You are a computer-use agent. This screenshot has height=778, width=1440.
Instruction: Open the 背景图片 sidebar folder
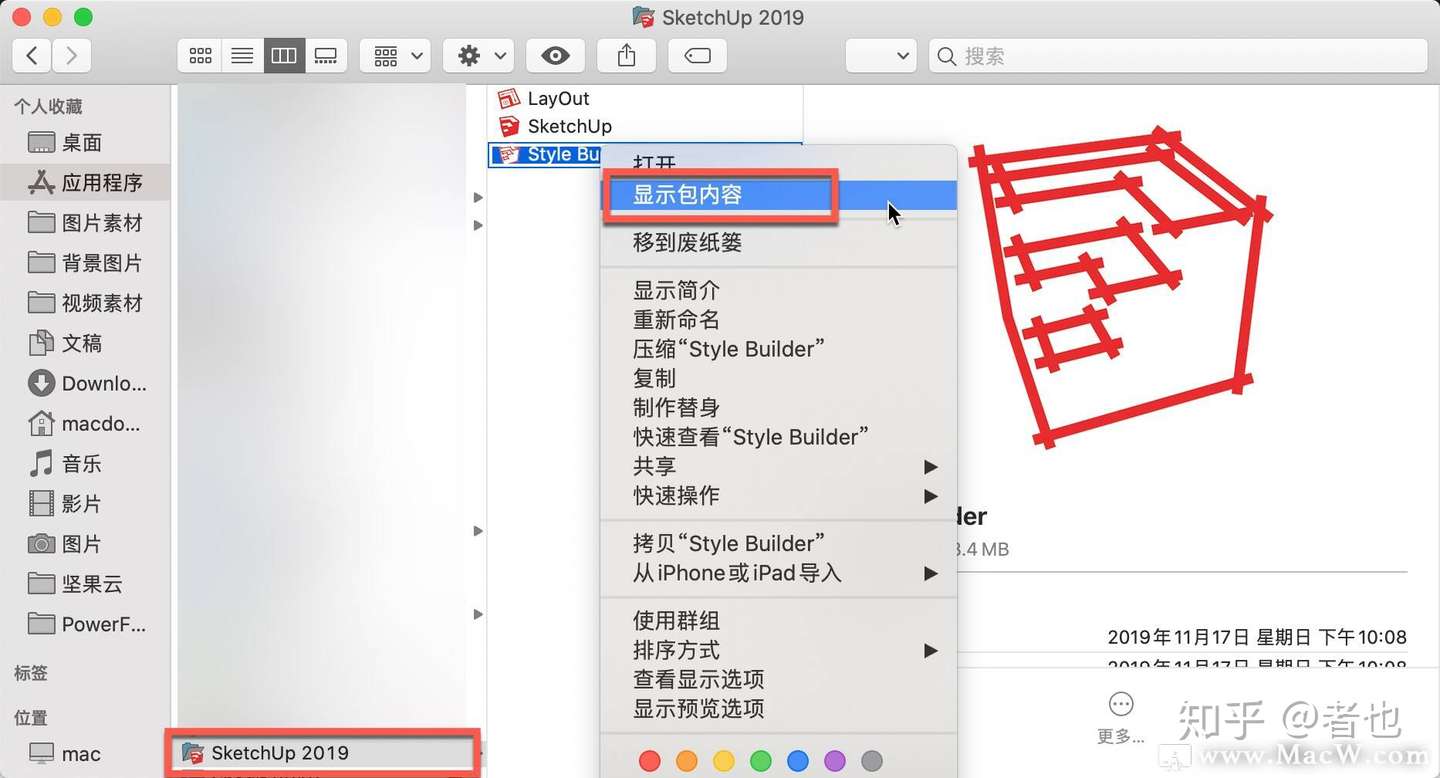click(x=85, y=263)
